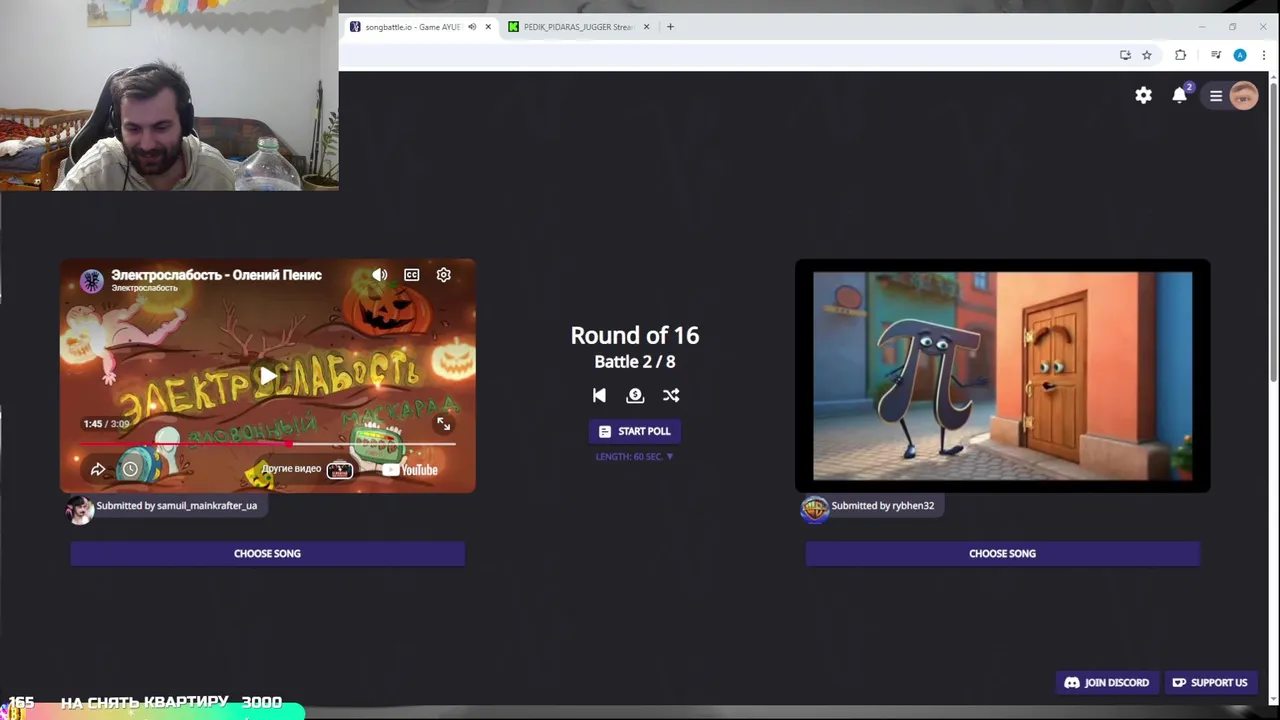The width and height of the screenshot is (1280, 720).
Task: Close the songbattle.io tab
Action: tap(488, 27)
